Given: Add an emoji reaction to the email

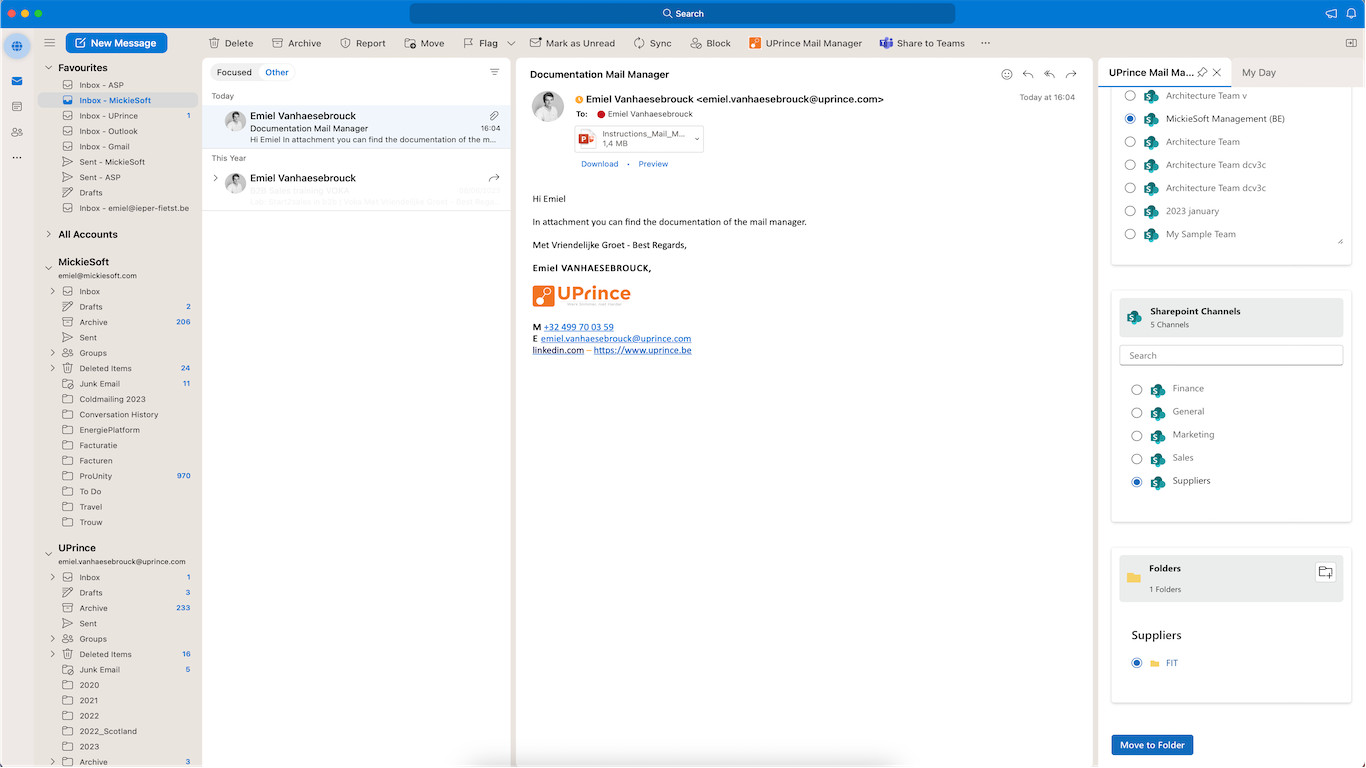Looking at the screenshot, I should (x=1007, y=74).
